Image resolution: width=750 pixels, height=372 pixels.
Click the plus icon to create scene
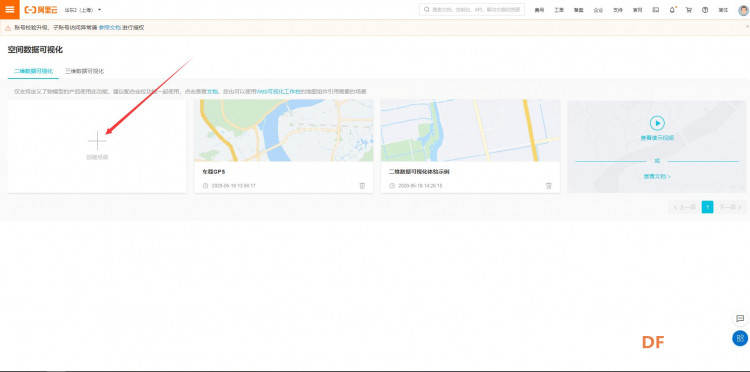97,141
